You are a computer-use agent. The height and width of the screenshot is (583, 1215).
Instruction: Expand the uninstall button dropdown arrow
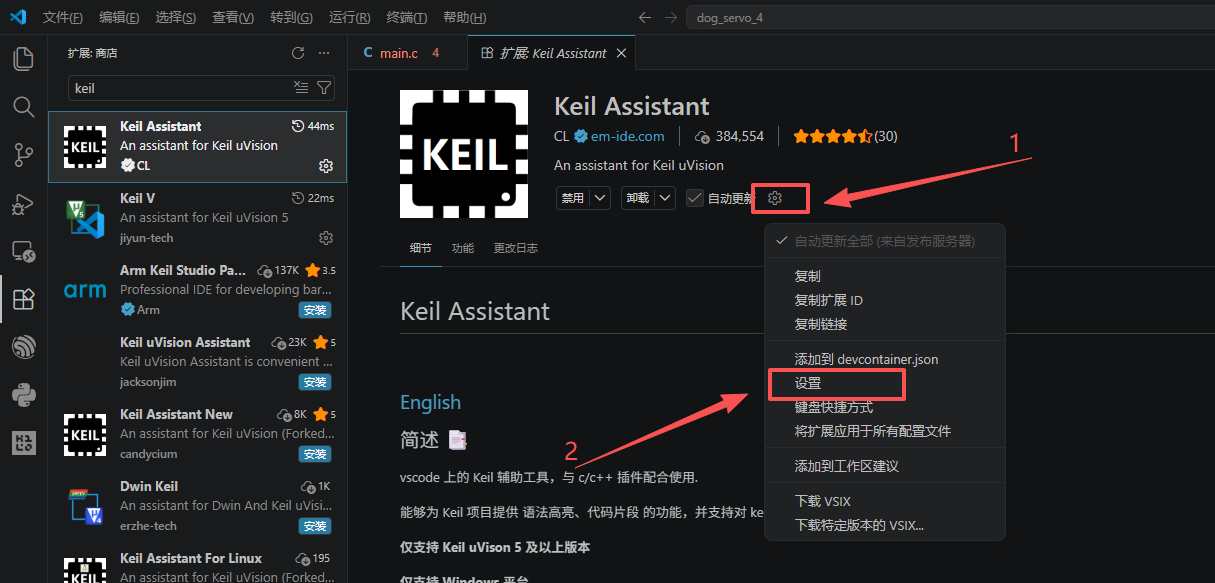[665, 198]
